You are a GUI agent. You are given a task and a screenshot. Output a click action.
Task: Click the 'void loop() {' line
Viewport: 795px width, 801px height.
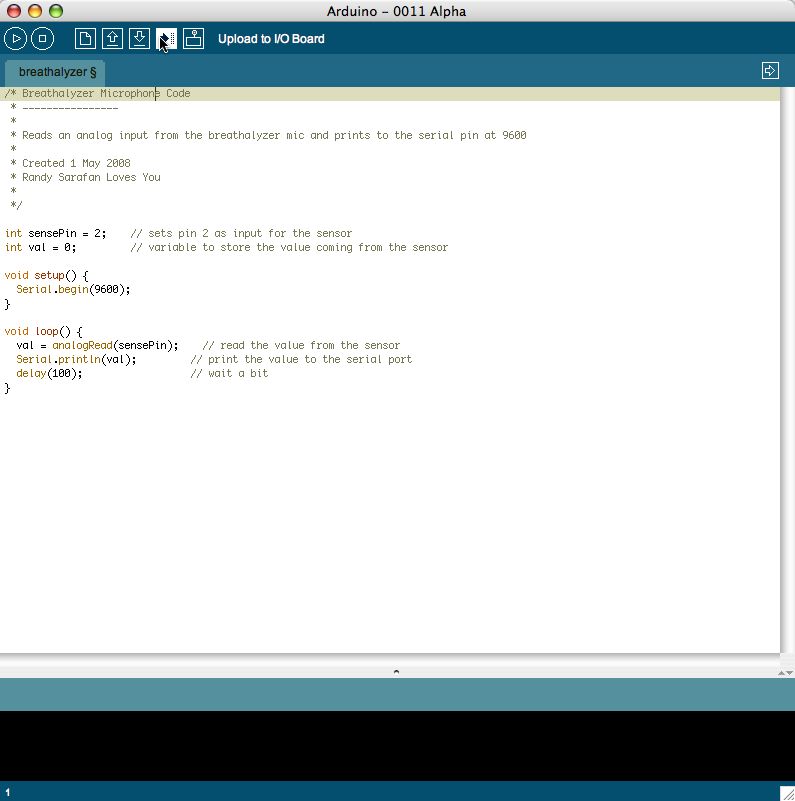43,332
